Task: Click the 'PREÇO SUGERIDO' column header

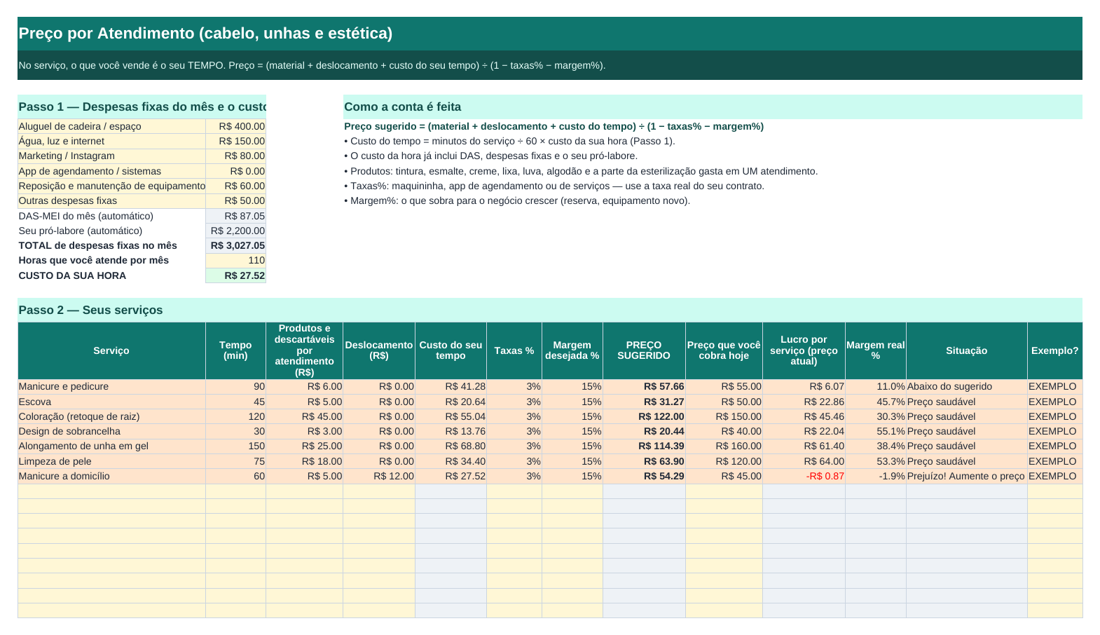Action: coord(644,351)
